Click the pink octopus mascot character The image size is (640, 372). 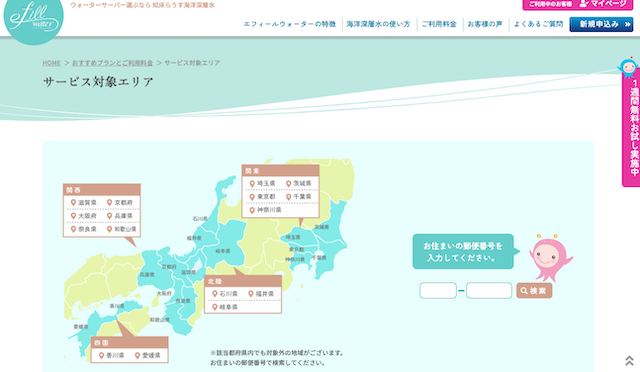(x=551, y=258)
